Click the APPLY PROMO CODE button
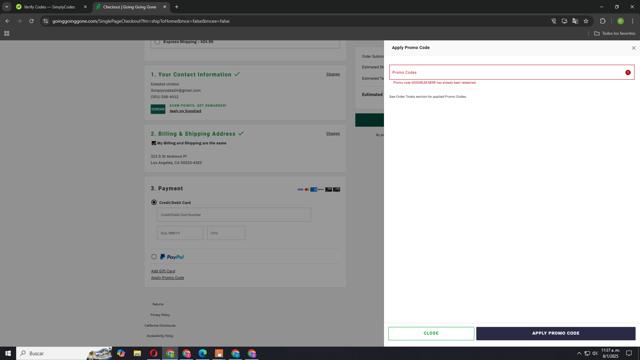This screenshot has height=360, width=640. click(x=556, y=333)
